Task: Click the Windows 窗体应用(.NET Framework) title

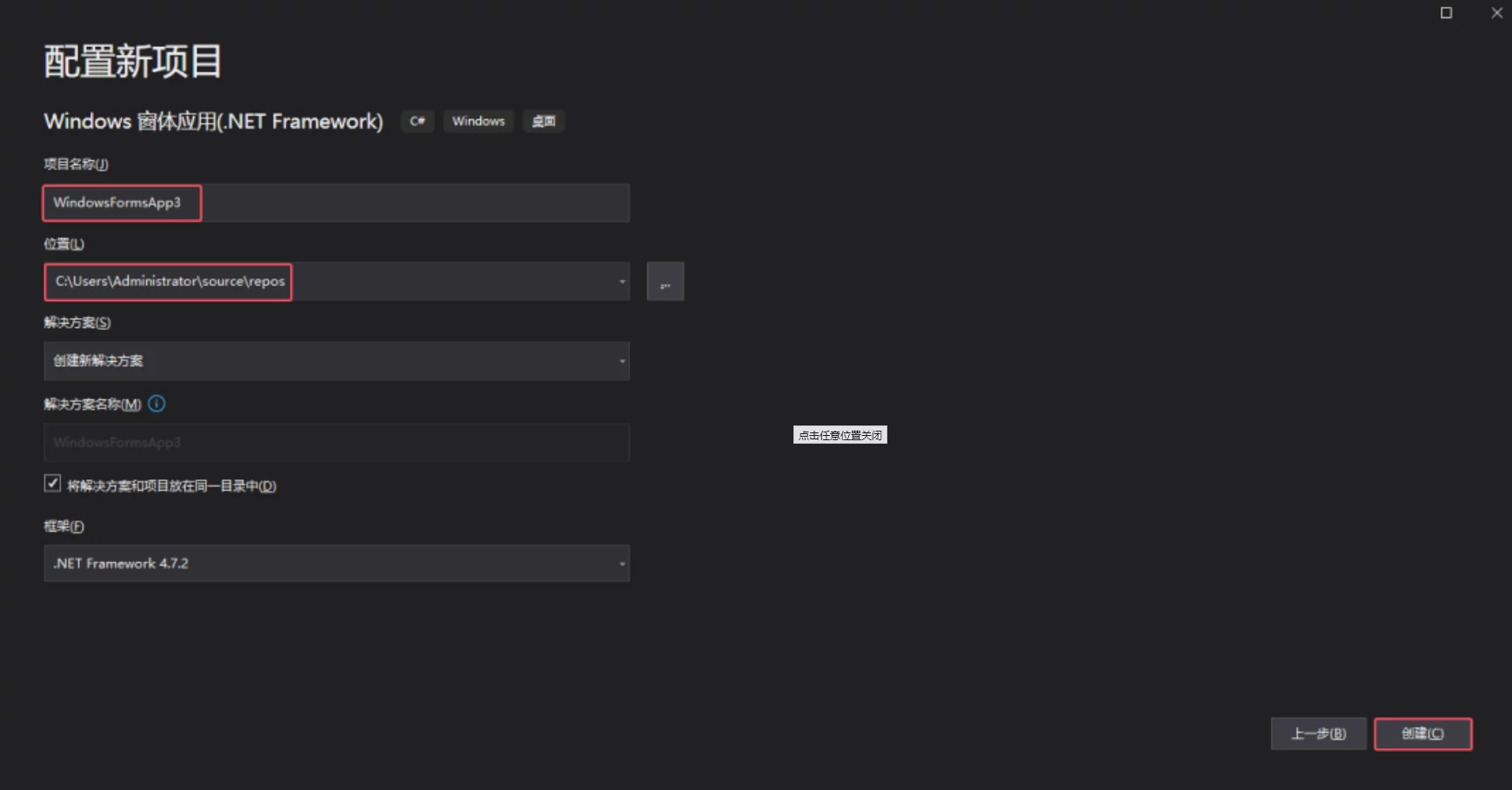Action: [x=214, y=121]
